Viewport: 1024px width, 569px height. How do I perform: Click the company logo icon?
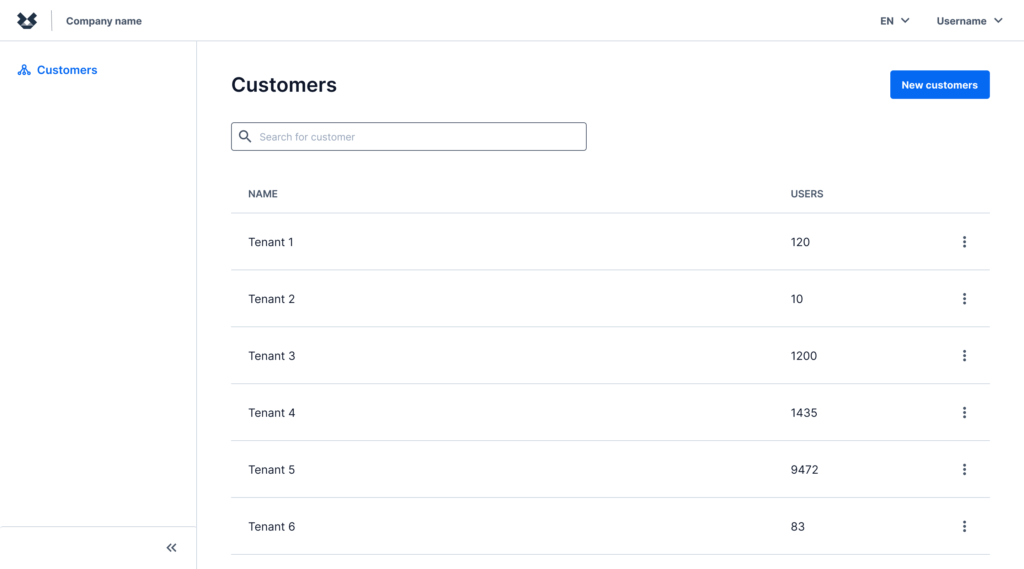coord(27,21)
